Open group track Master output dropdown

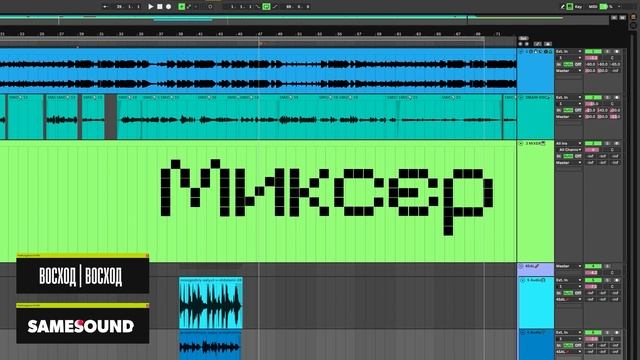569,266
